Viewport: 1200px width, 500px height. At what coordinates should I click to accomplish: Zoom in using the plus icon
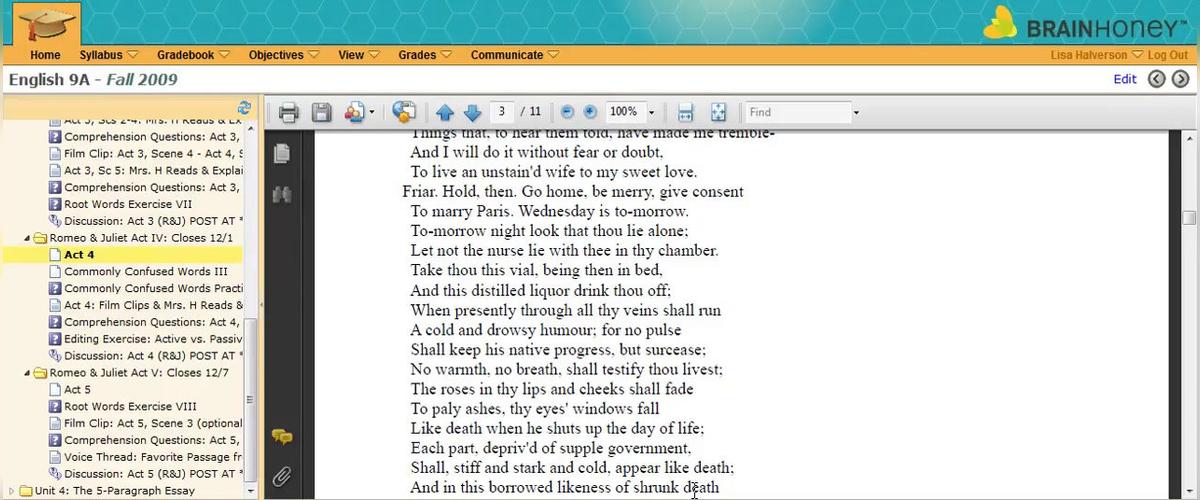590,112
